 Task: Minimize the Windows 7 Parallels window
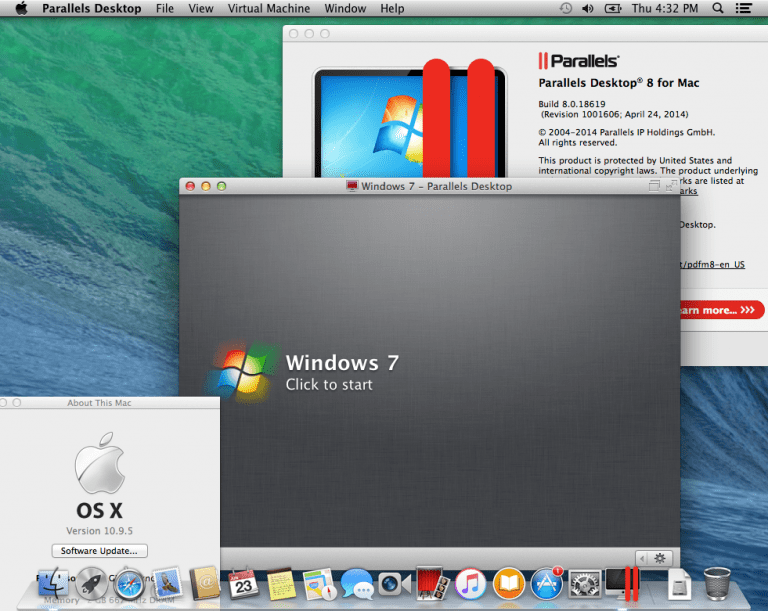click(206, 186)
